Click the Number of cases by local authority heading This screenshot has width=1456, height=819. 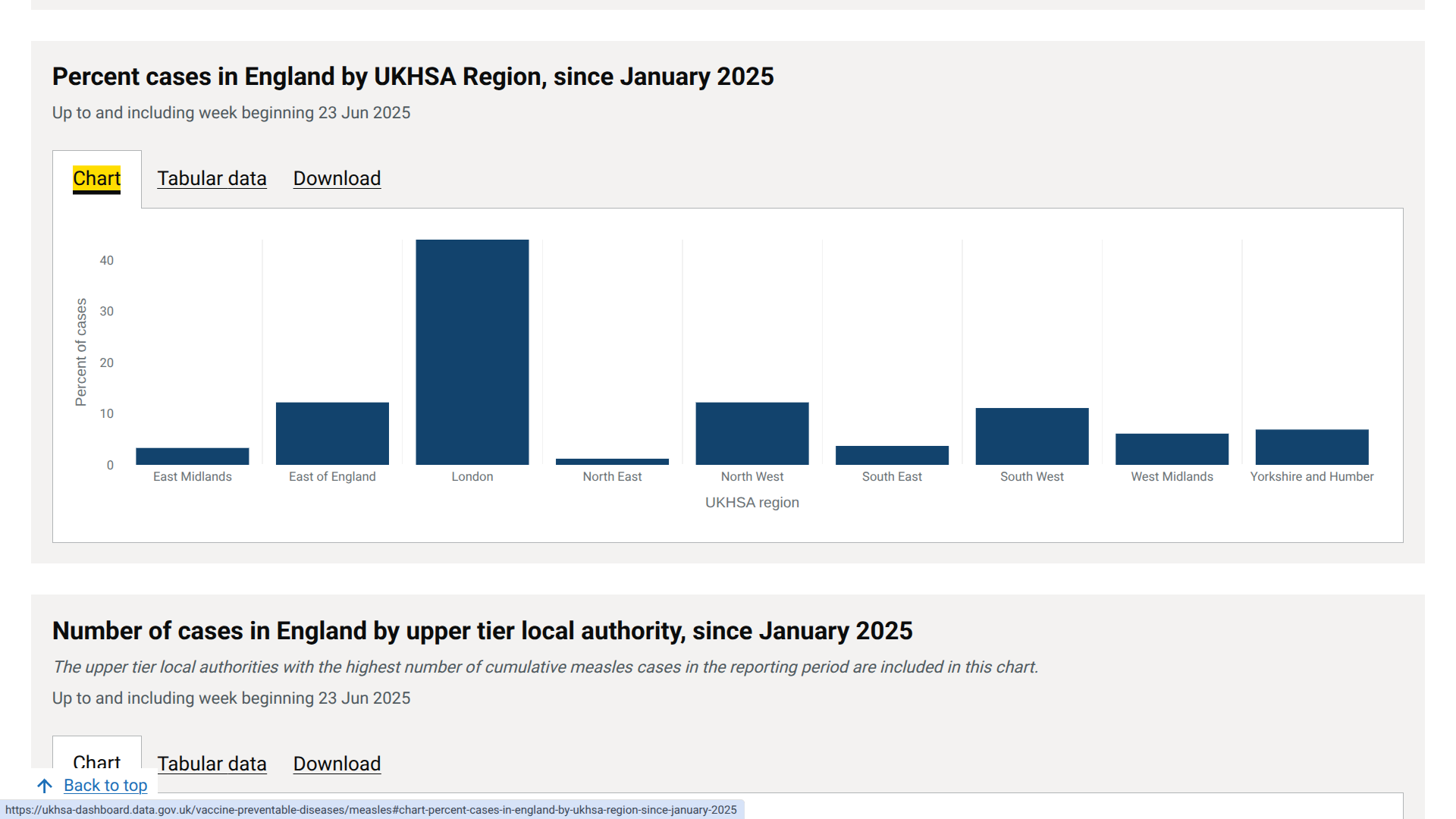click(482, 631)
